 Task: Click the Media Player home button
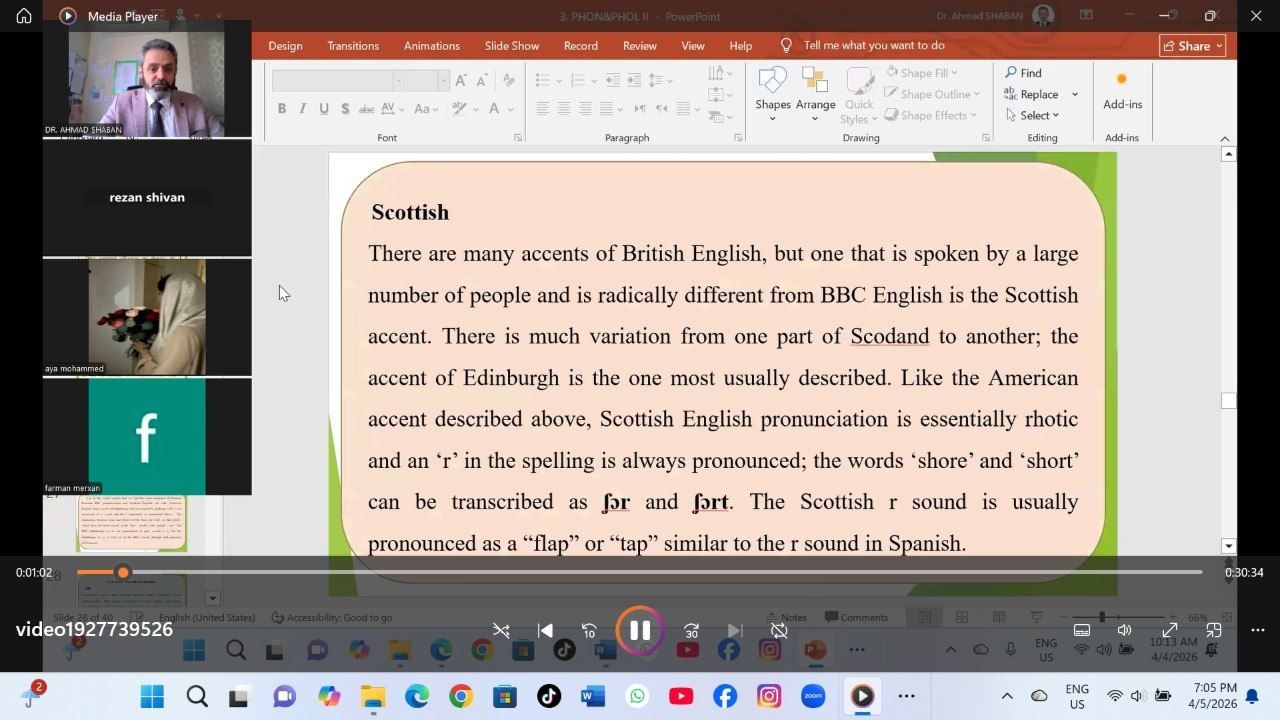tap(24, 16)
